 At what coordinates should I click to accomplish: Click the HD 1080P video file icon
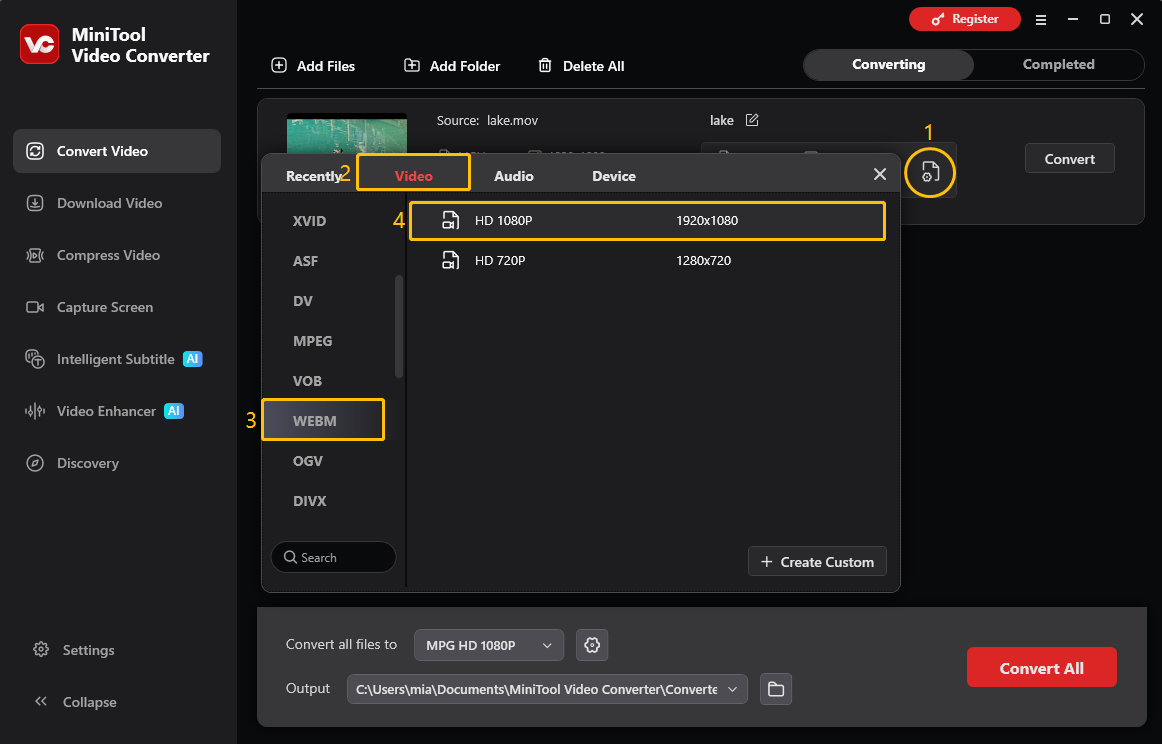click(x=451, y=221)
